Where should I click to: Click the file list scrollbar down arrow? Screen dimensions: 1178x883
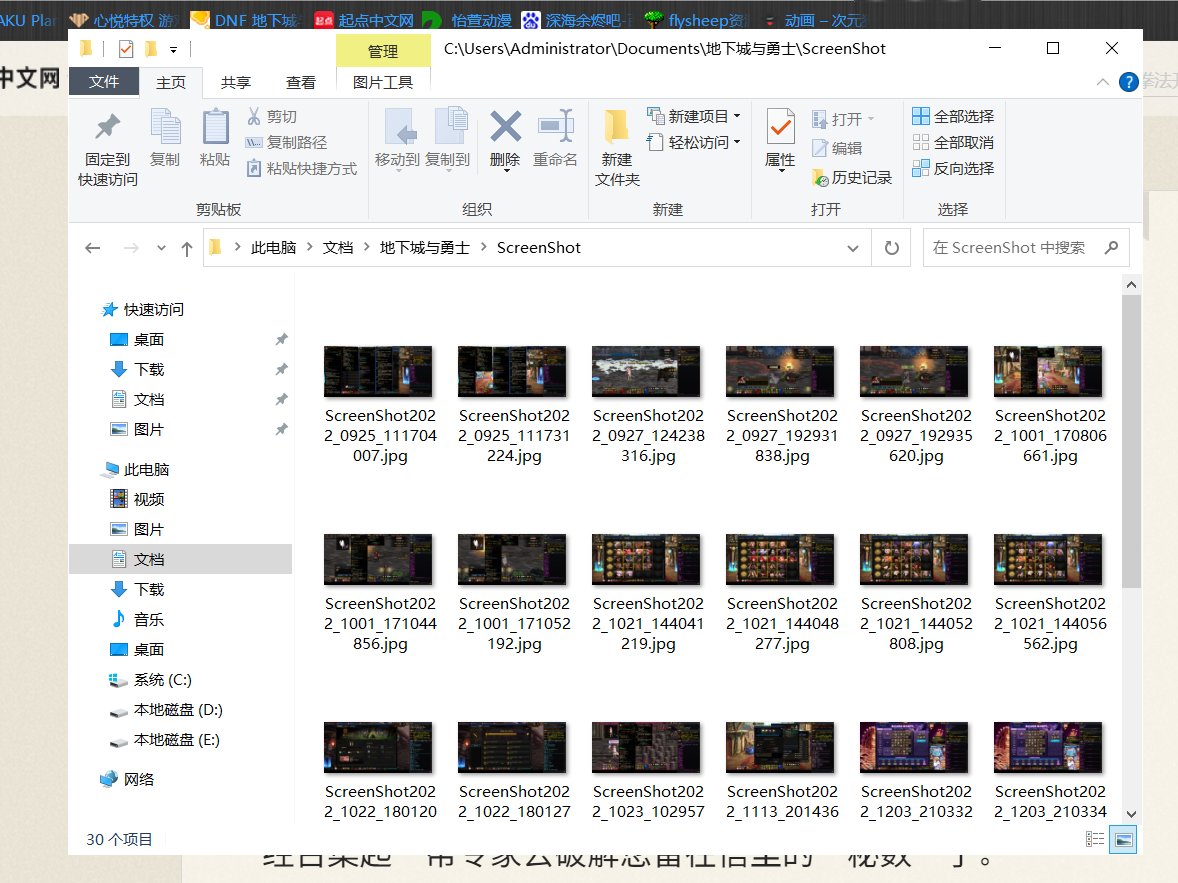pos(1131,814)
